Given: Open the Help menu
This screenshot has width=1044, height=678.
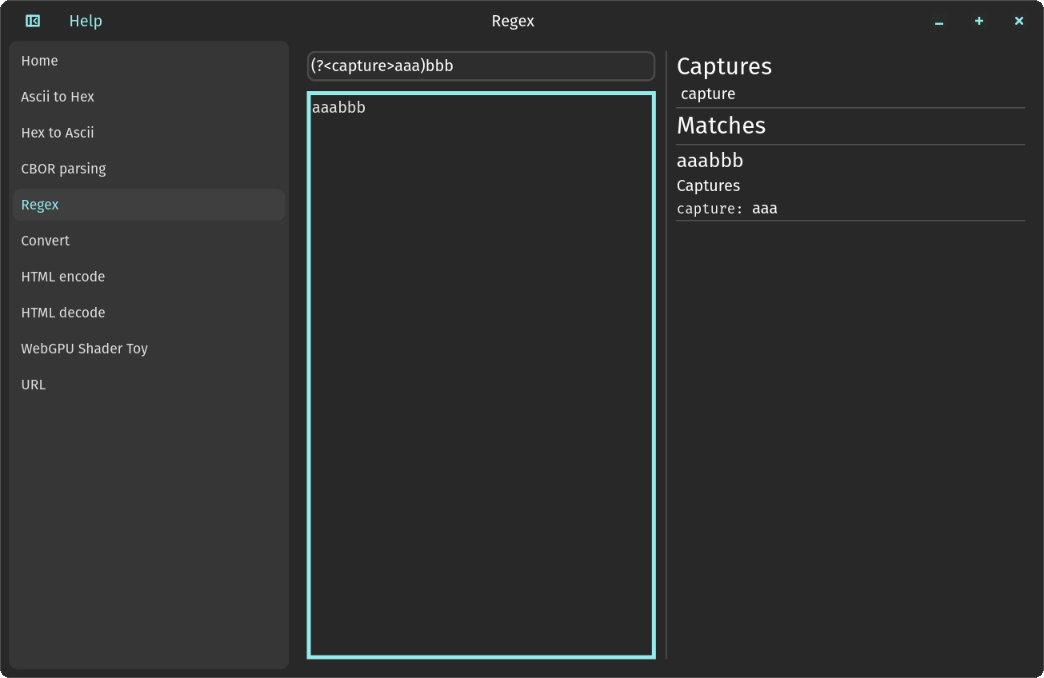Looking at the screenshot, I should coord(85,21).
